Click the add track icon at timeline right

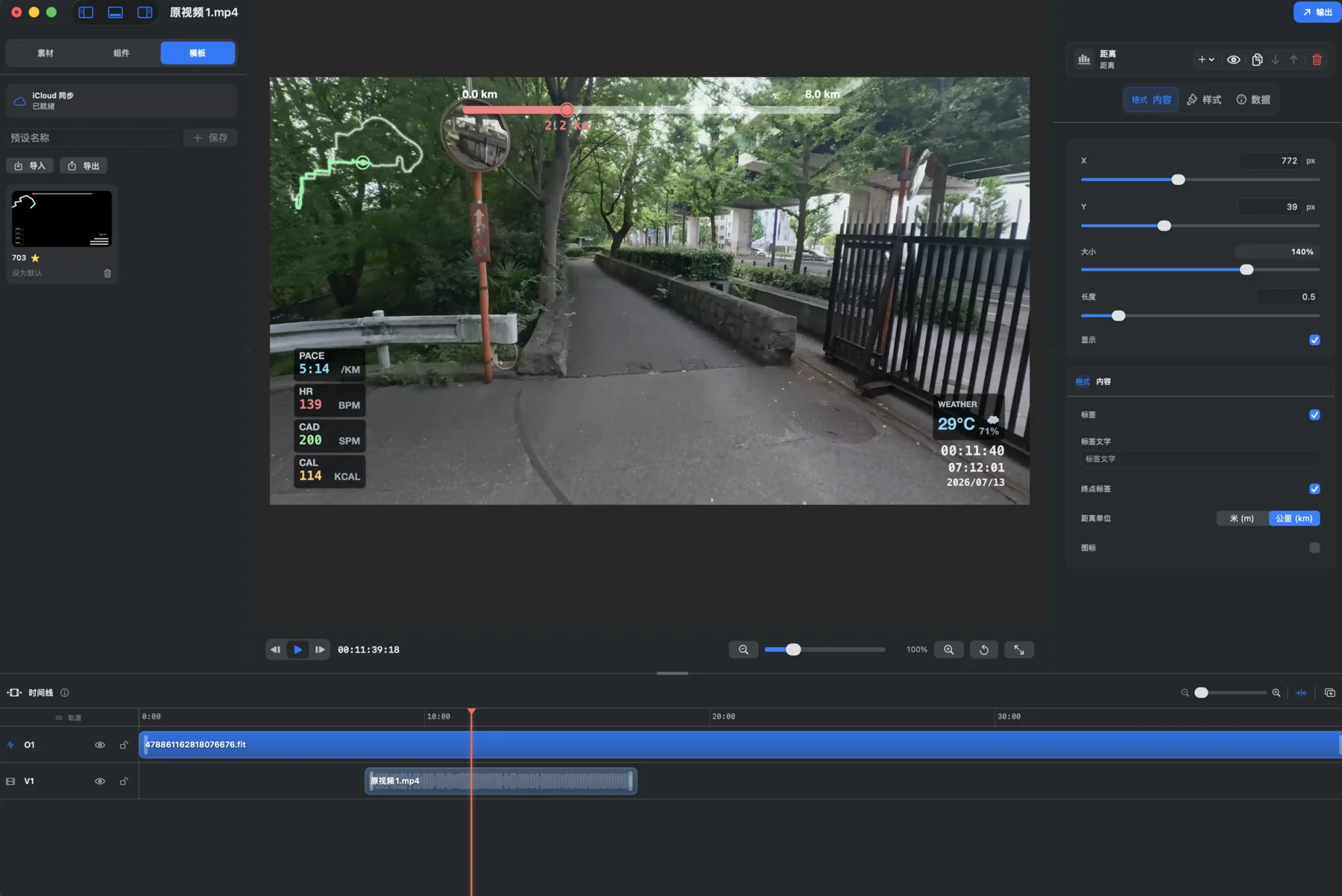[1329, 693]
